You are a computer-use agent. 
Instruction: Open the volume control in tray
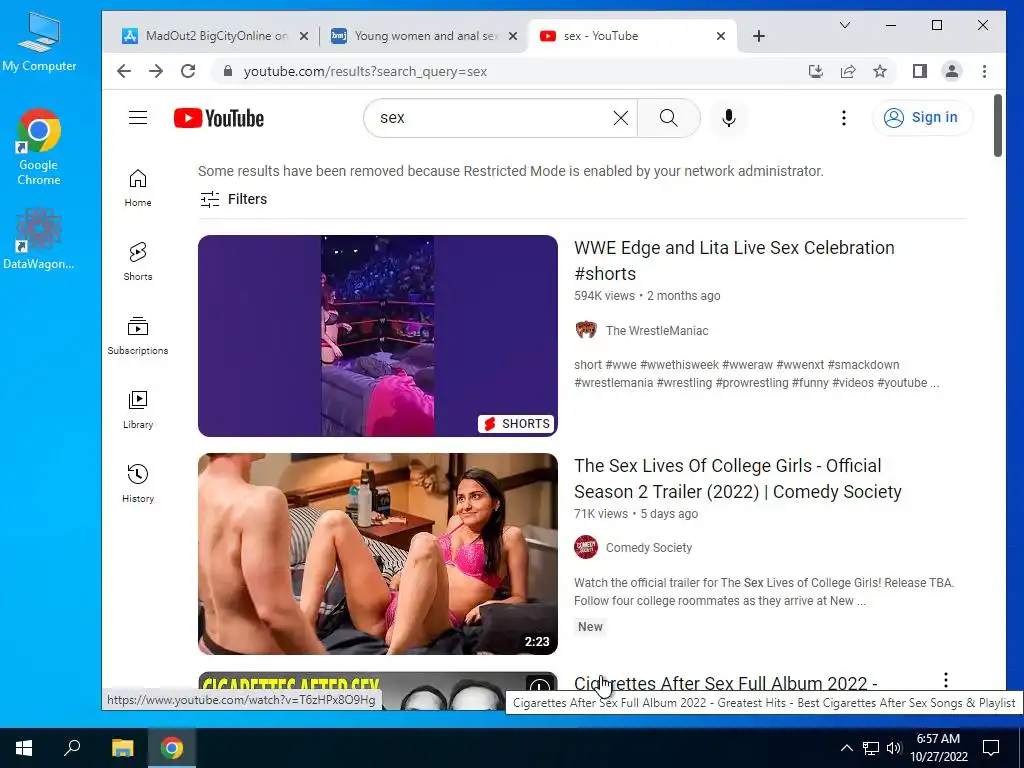tap(894, 748)
